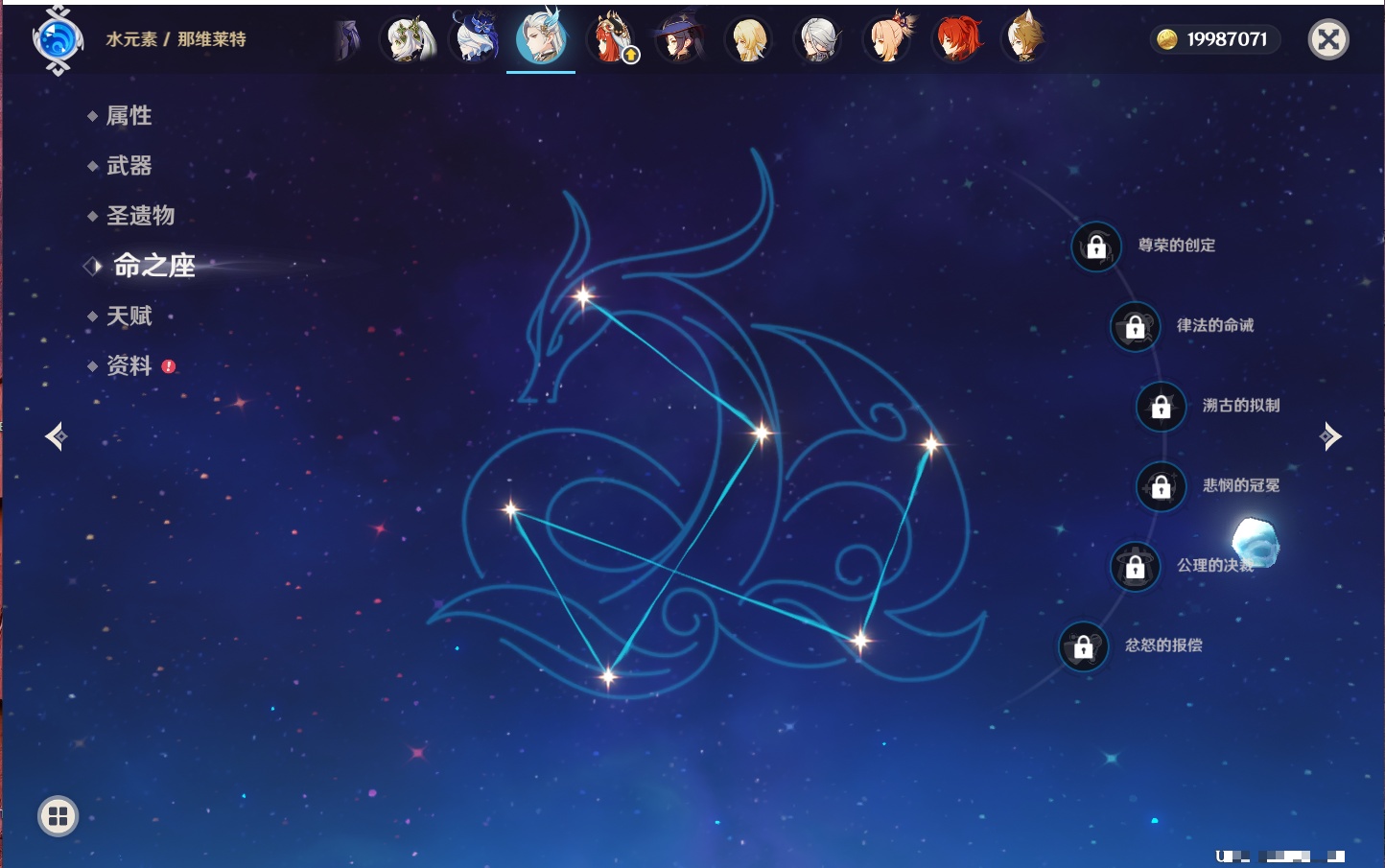Click the label text 尊荣的创定
This screenshot has width=1385, height=868.
(x=1177, y=246)
